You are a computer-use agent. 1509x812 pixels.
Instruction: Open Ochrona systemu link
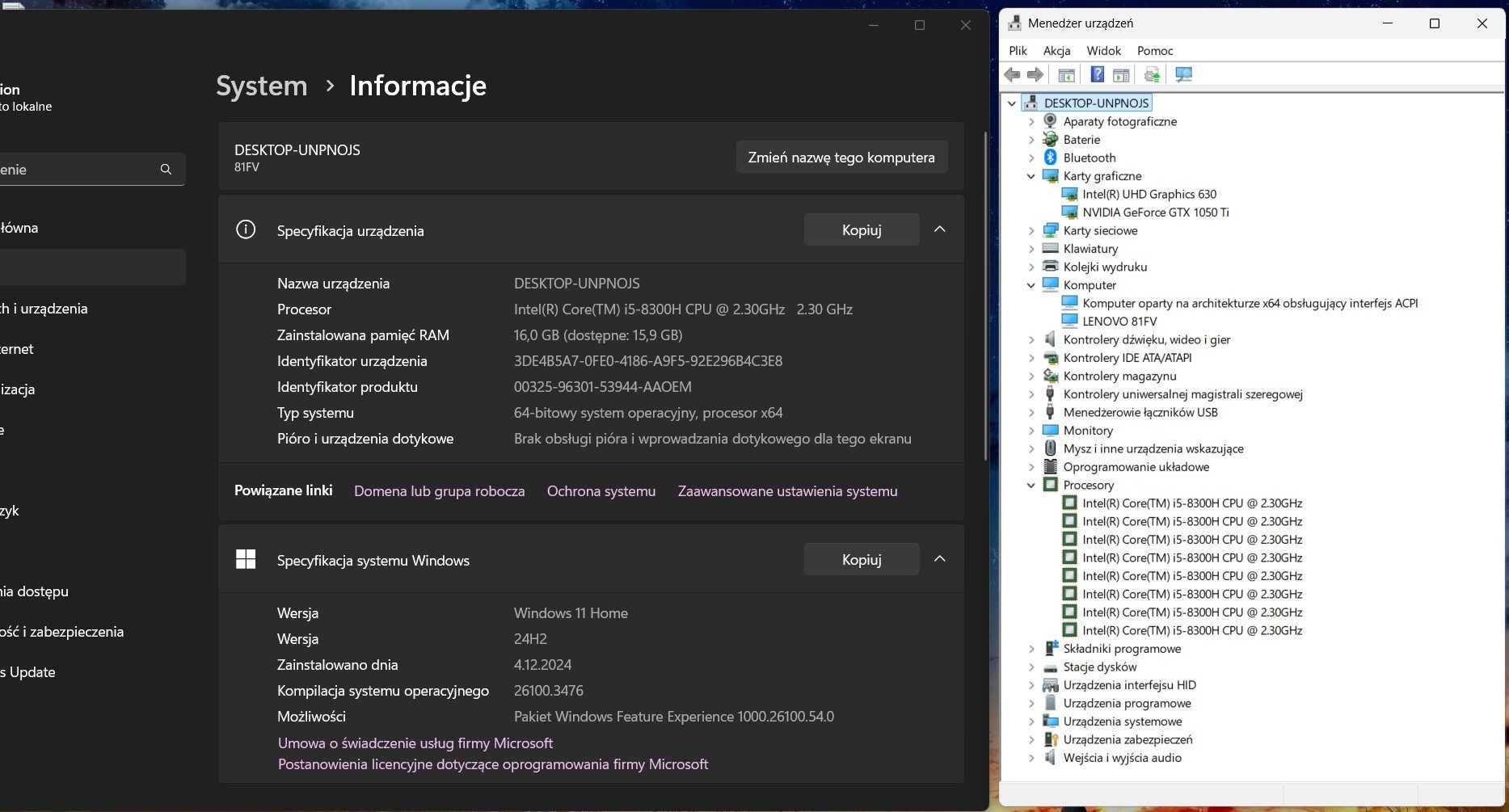[x=601, y=491]
